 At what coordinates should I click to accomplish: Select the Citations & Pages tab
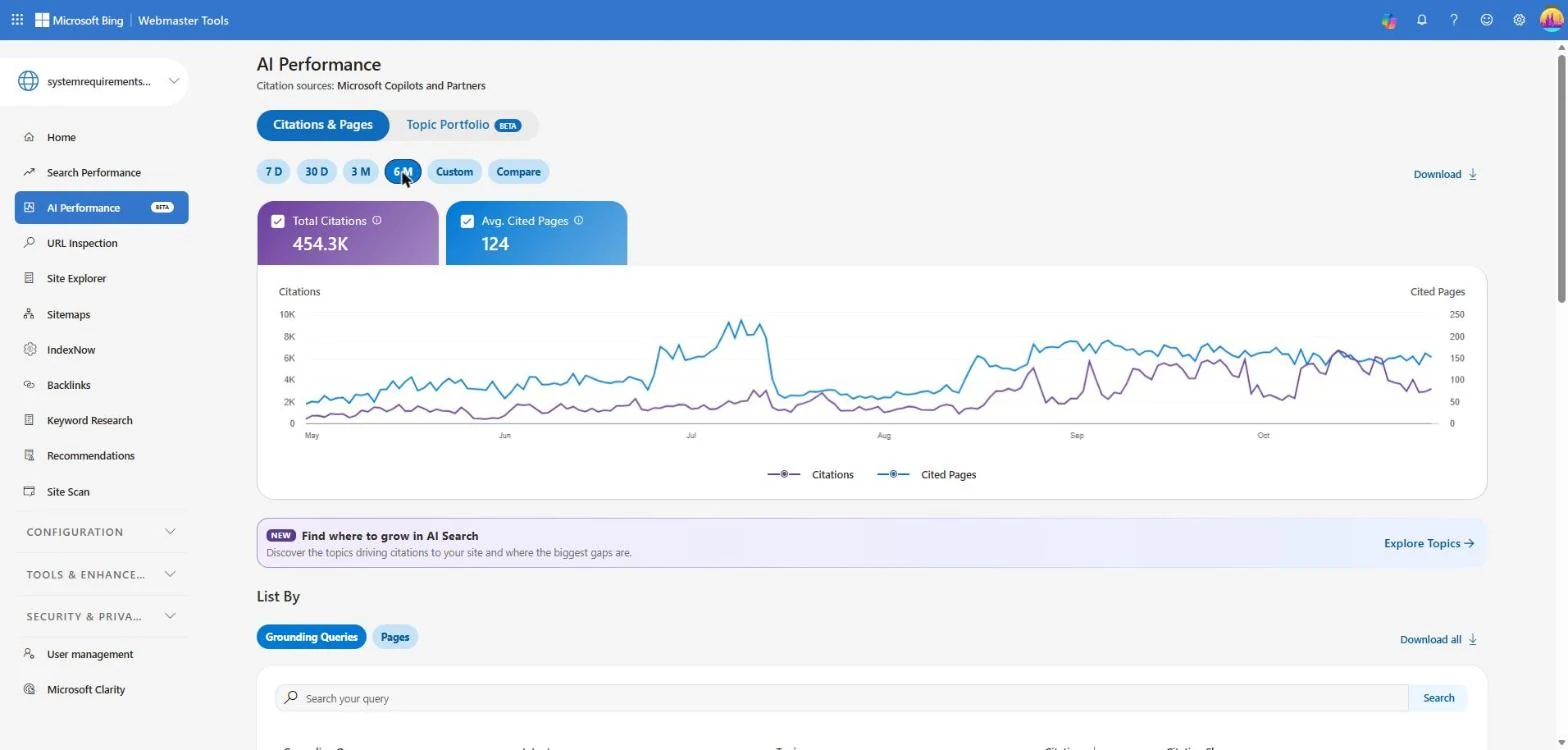[x=323, y=125]
